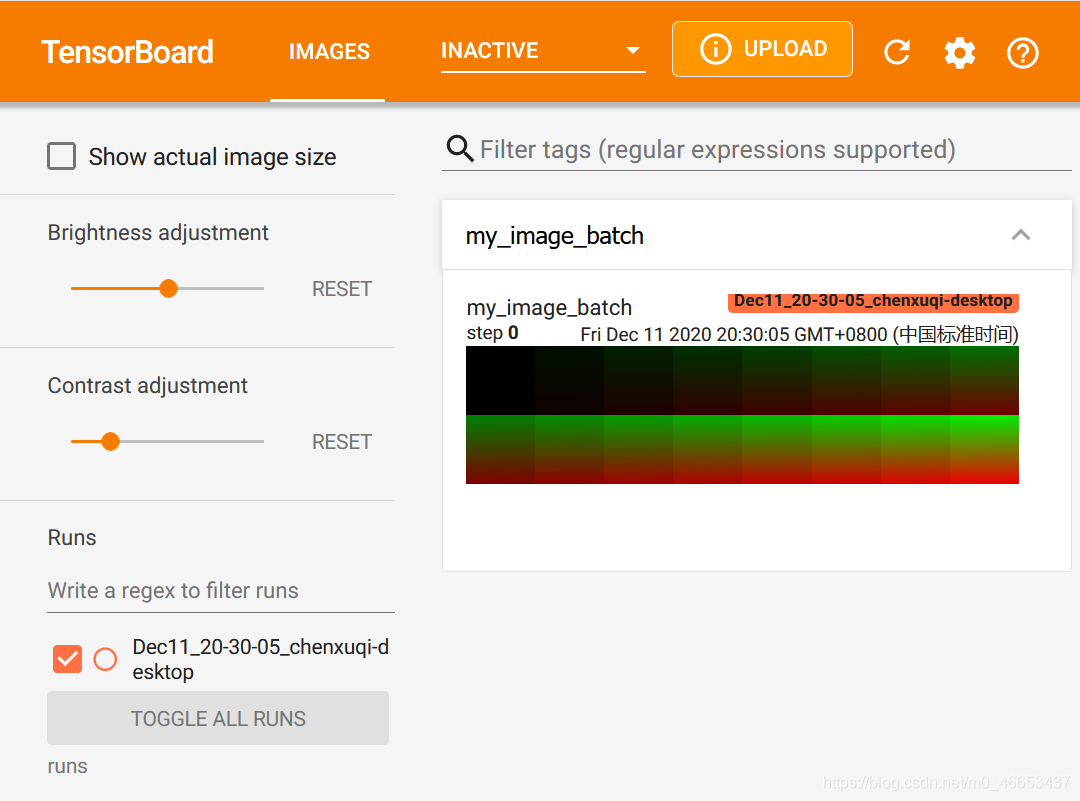1080x801 pixels.
Task: Click the 'Runs' section heading
Action: (72, 538)
